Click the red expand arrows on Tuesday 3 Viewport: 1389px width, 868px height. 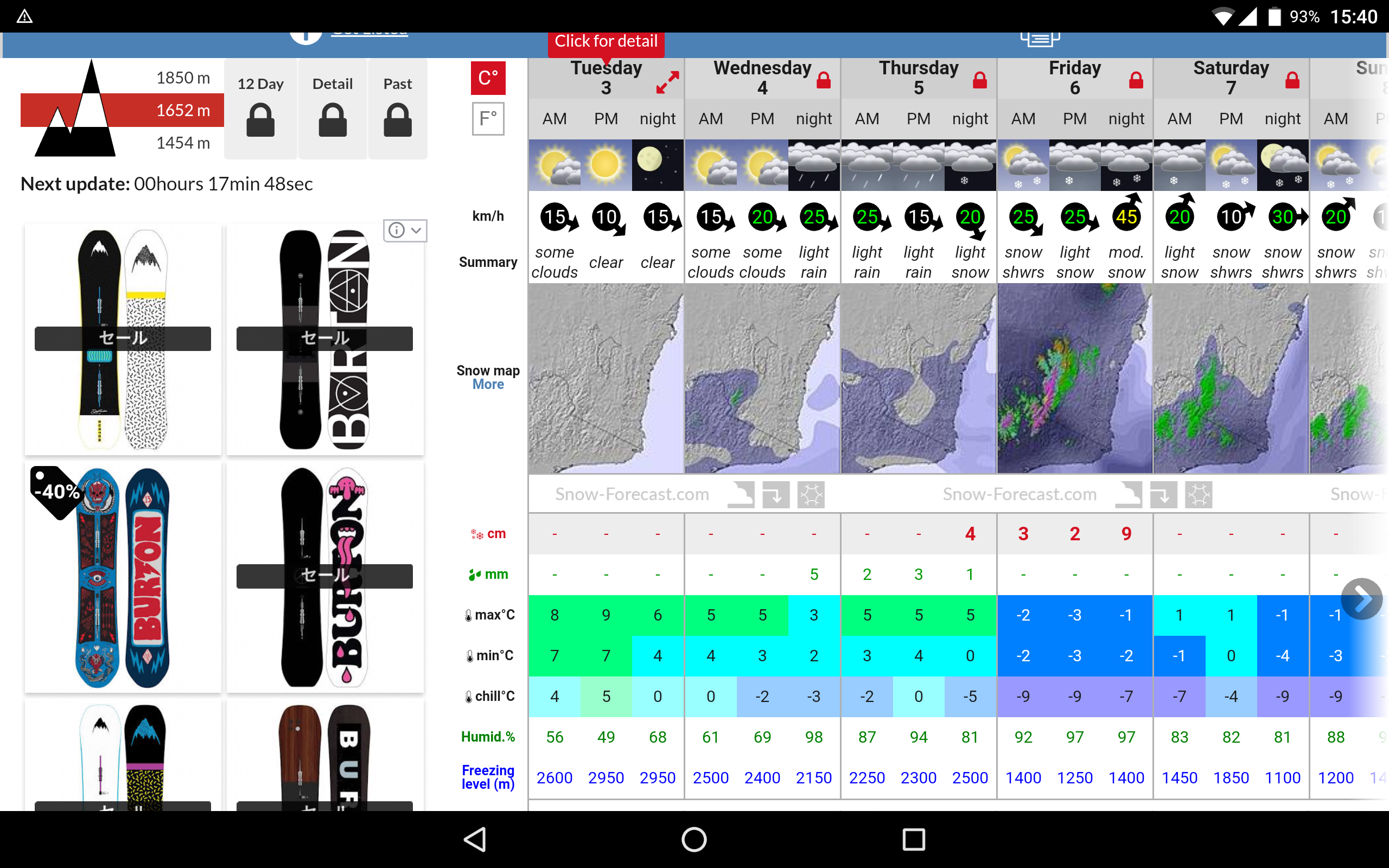point(667,82)
